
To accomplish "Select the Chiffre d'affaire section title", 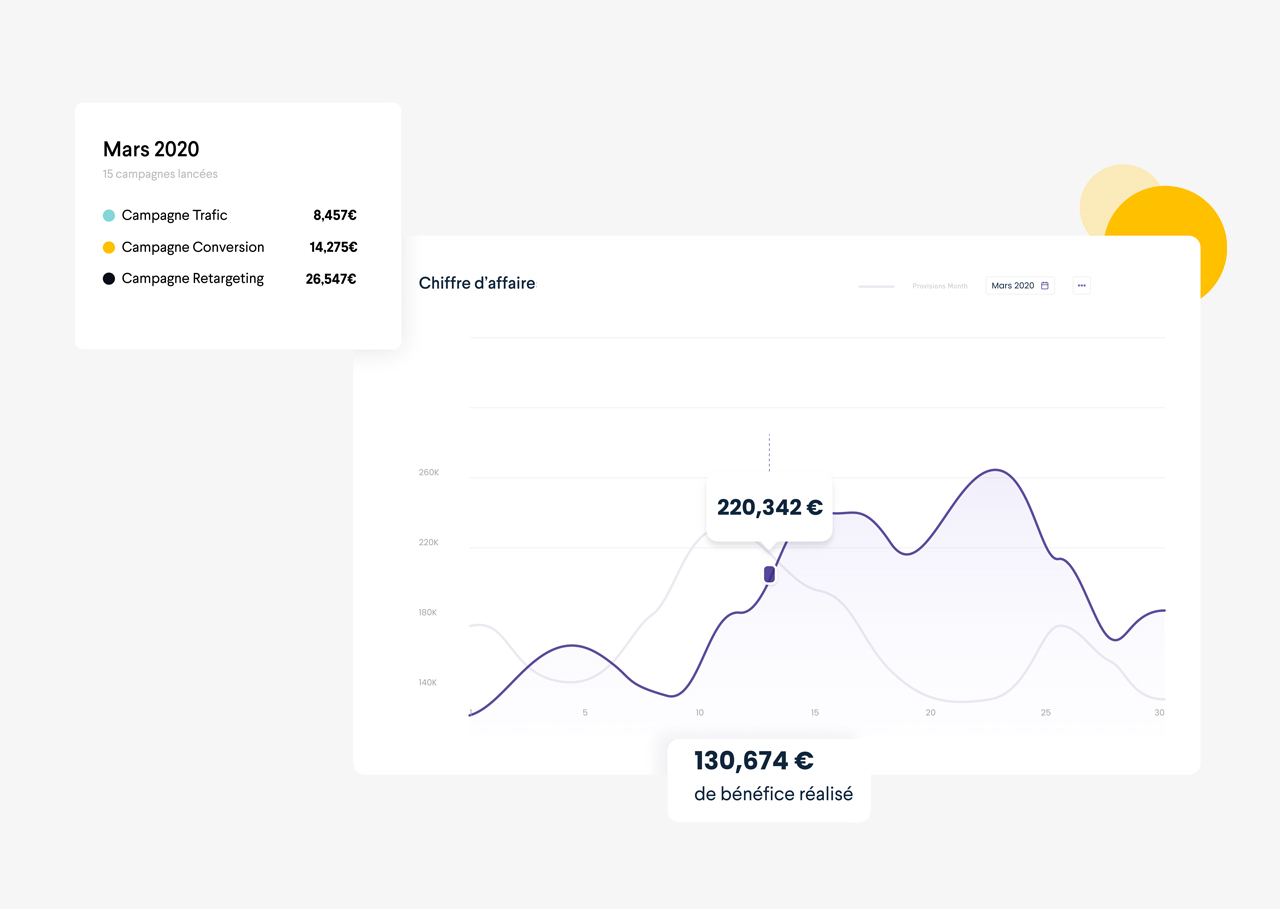I will point(477,283).
